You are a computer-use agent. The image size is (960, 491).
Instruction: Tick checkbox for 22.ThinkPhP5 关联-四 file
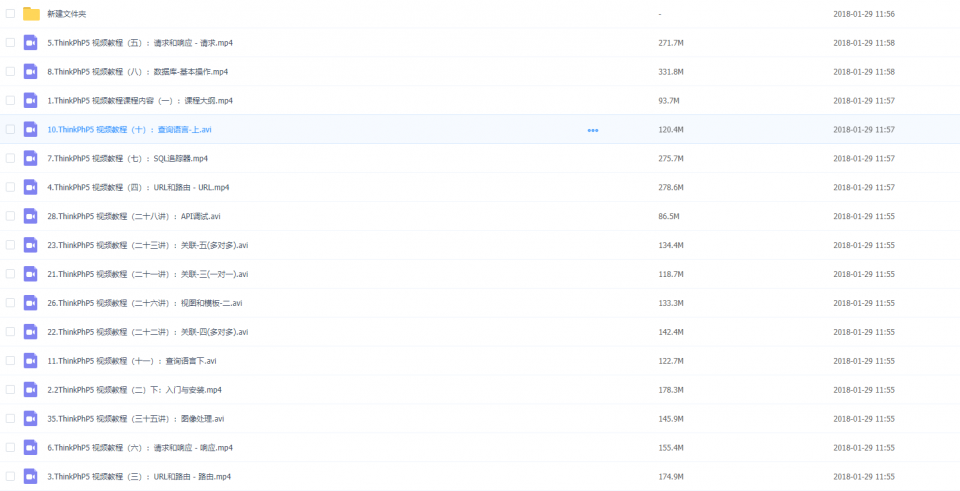pyautogui.click(x=10, y=331)
